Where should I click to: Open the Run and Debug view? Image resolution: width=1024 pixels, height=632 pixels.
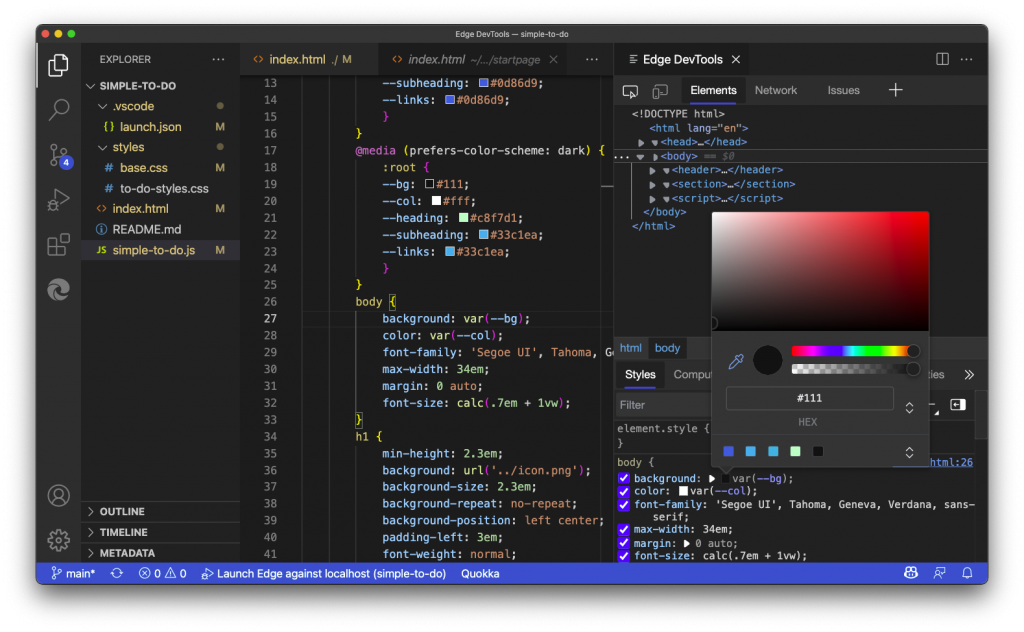pos(59,200)
